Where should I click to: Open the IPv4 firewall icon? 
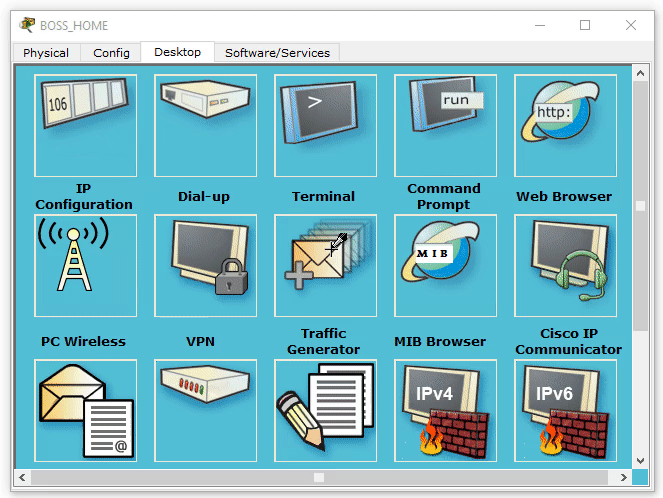pyautogui.click(x=446, y=410)
